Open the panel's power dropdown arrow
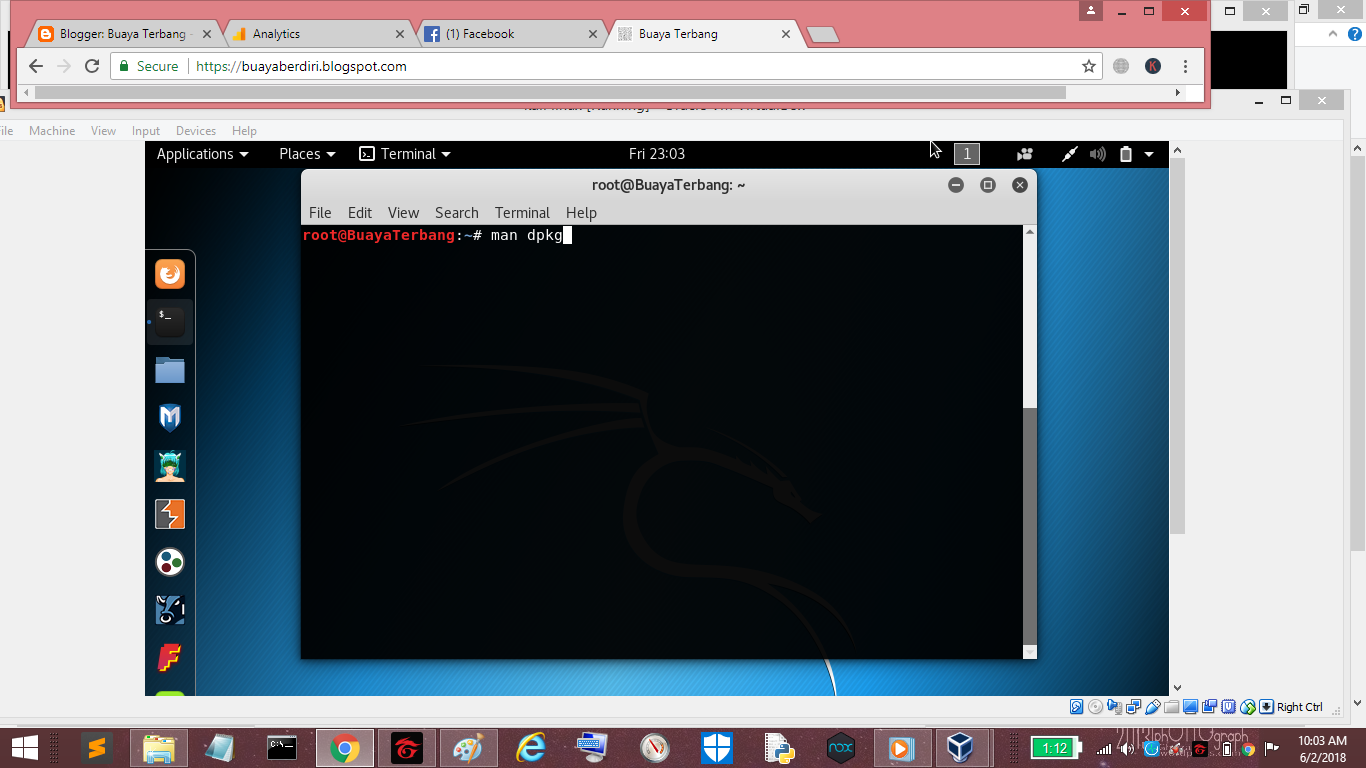Screen dimensions: 1366x768 pos(1148,153)
